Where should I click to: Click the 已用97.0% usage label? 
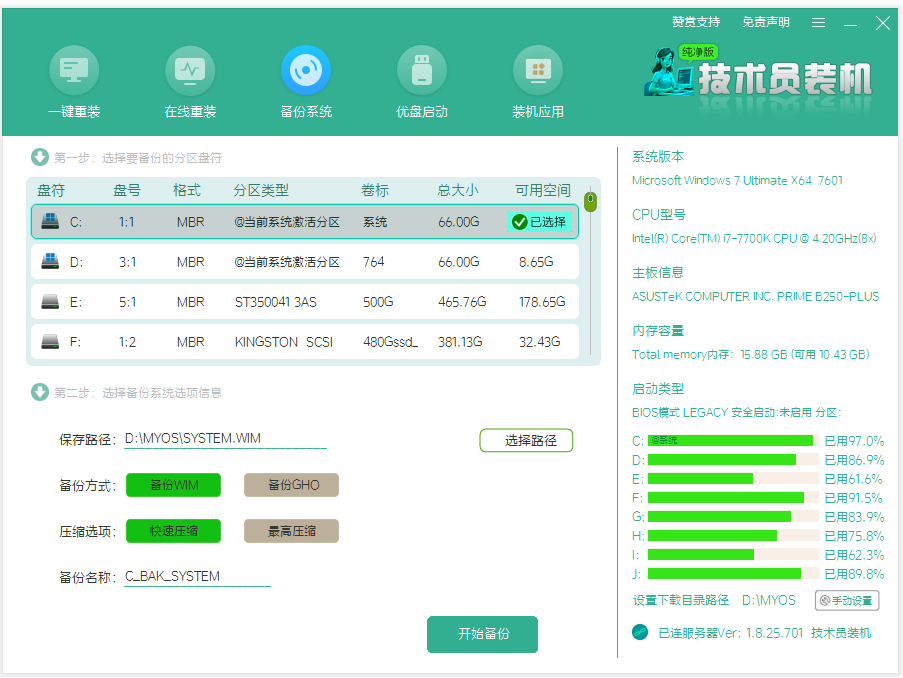point(854,441)
